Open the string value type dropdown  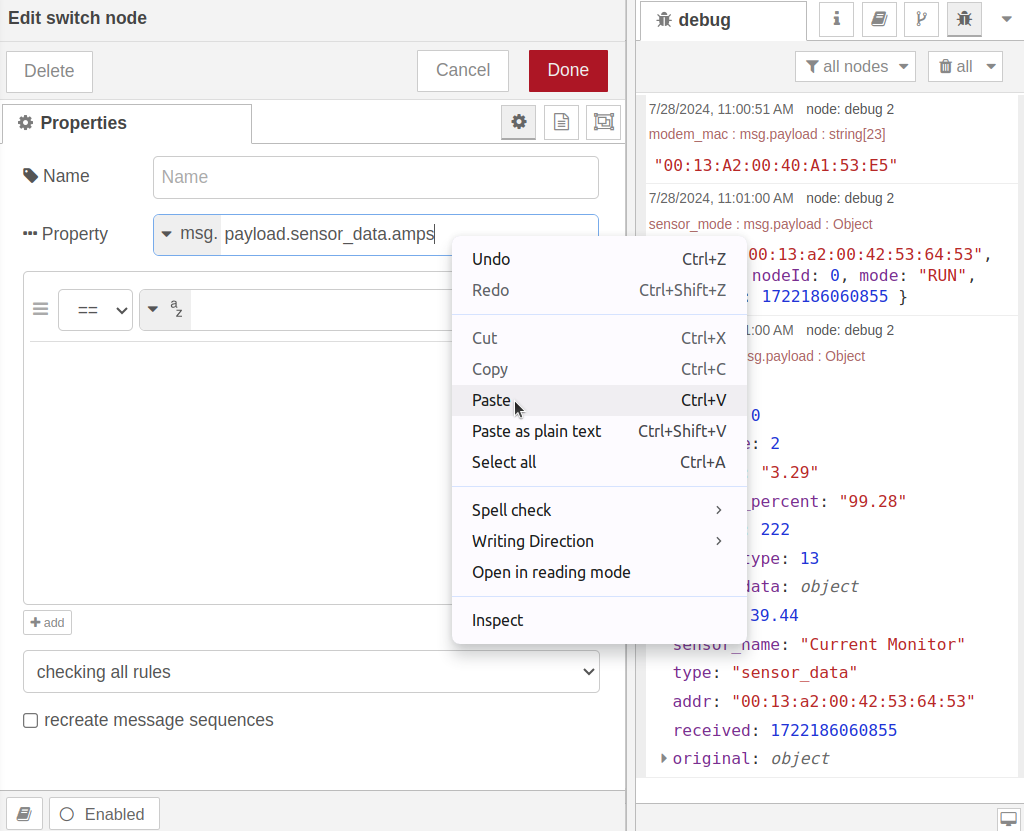coord(165,310)
